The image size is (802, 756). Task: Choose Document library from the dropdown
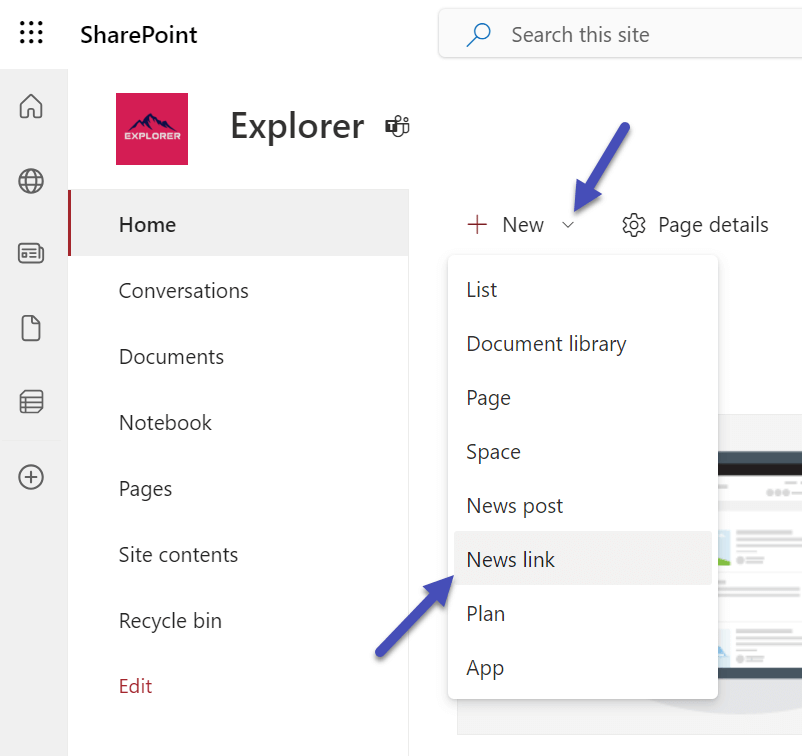546,343
